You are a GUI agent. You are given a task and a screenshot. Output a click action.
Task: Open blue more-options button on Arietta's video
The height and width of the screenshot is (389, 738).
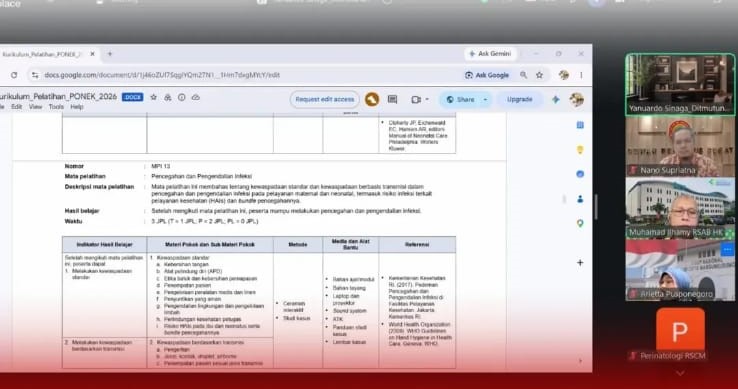728,249
